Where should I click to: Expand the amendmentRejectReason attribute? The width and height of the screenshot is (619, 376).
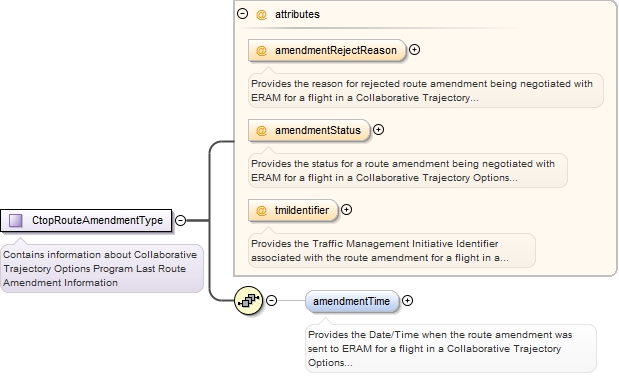click(415, 50)
